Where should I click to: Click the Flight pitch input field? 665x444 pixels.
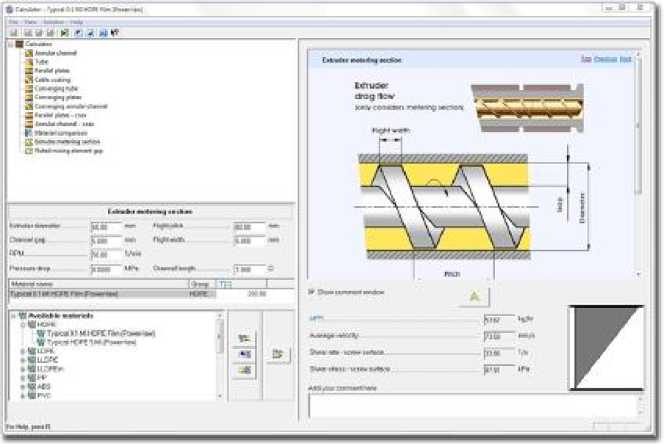tap(249, 227)
